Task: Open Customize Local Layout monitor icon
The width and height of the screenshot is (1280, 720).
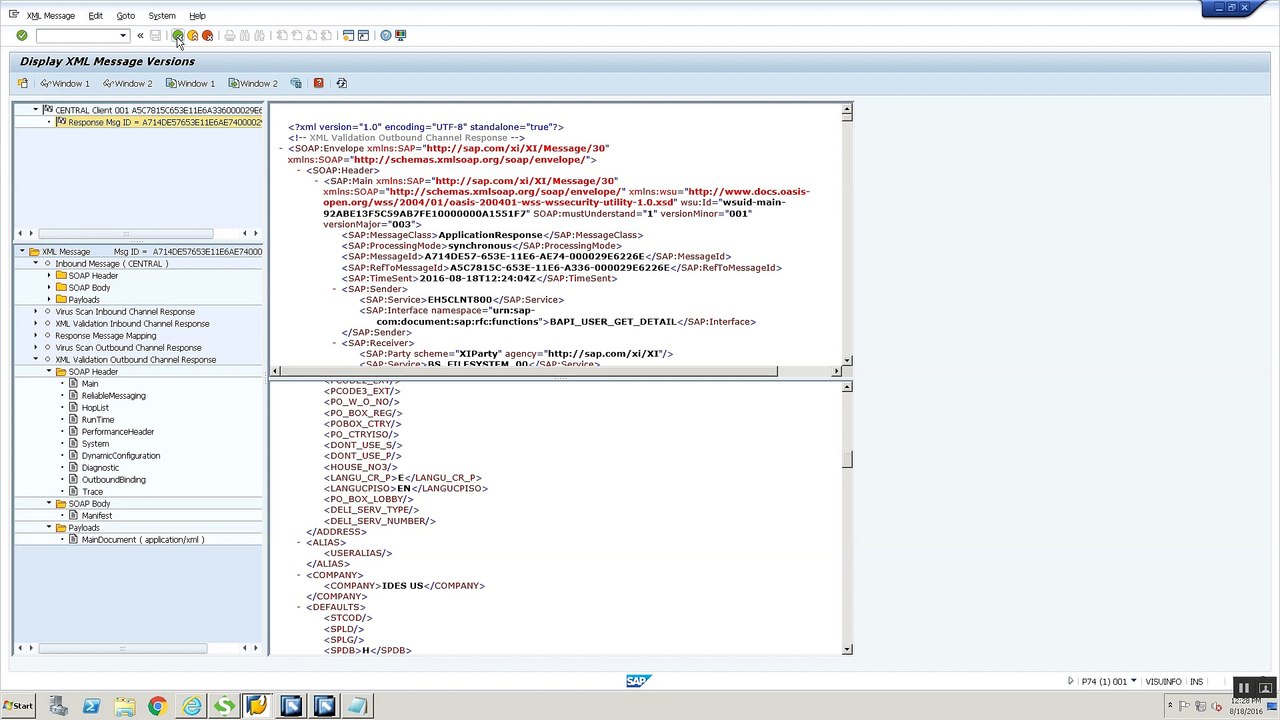Action: coord(400,36)
